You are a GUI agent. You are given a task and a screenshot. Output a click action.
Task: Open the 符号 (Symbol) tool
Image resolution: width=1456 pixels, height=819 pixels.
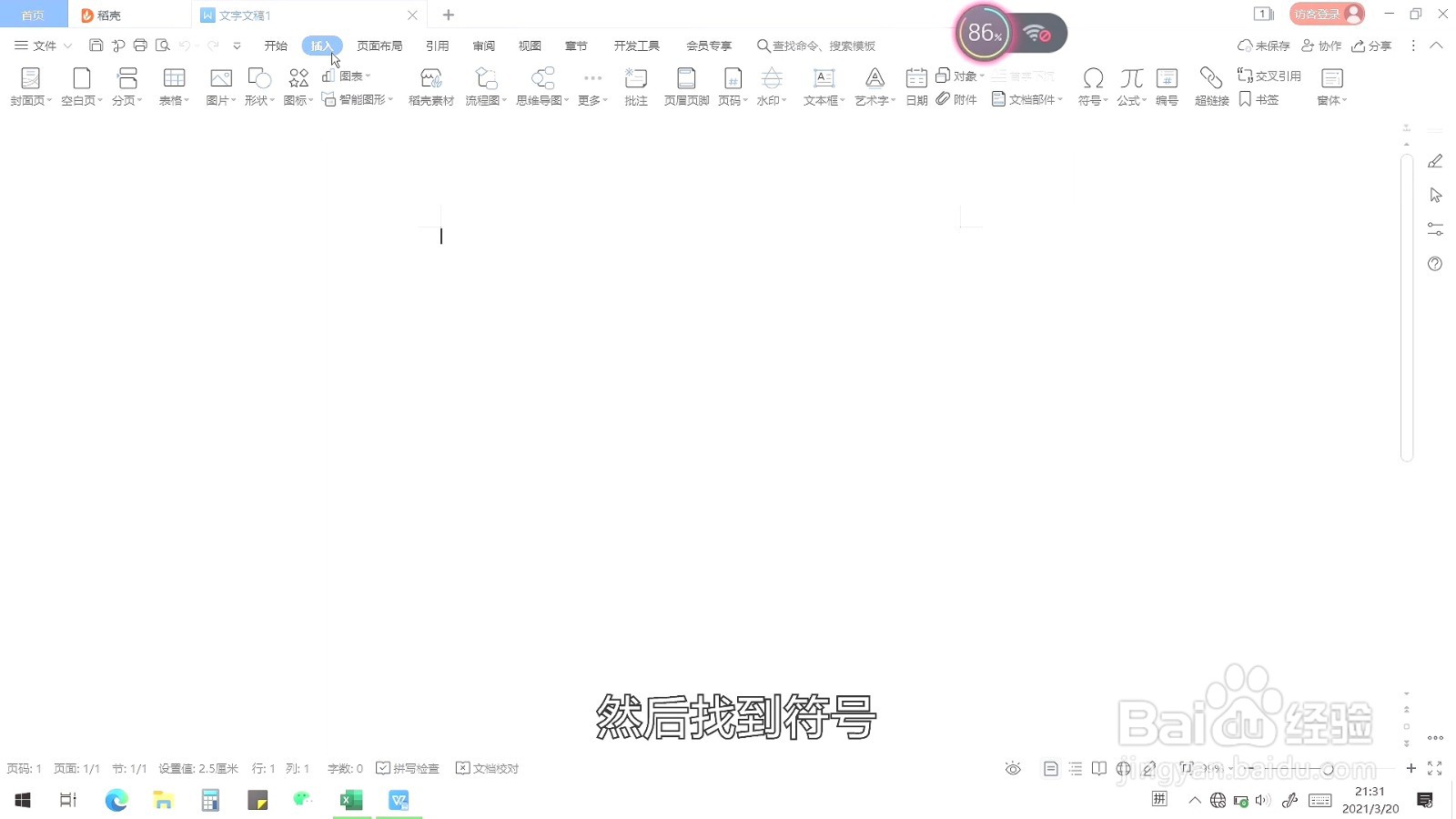coord(1093,86)
